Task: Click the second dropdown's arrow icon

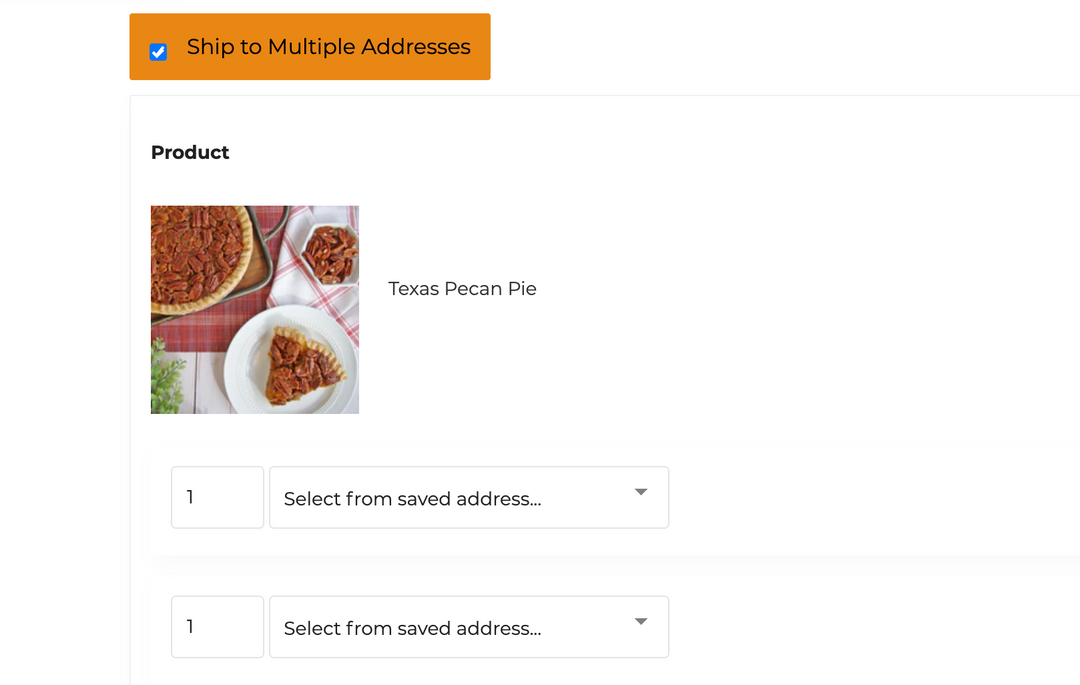Action: (x=641, y=622)
